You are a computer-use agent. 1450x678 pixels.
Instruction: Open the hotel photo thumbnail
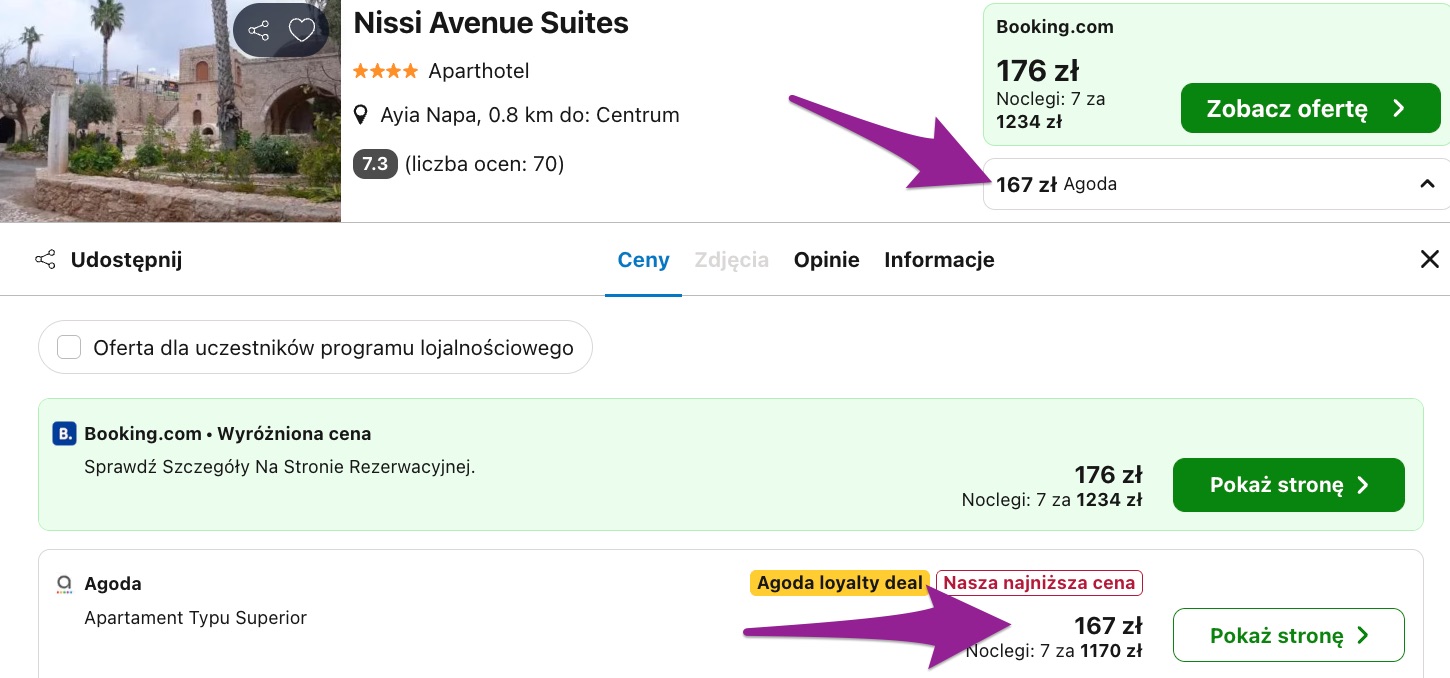[x=170, y=111]
